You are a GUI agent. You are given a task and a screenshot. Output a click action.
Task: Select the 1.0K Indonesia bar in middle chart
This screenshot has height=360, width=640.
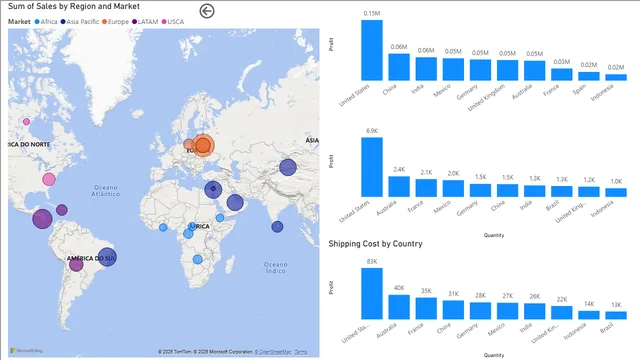[x=616, y=193]
